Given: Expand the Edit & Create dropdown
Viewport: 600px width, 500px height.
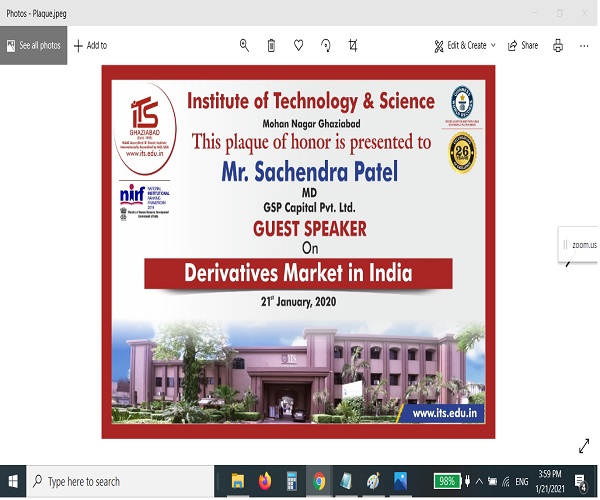Looking at the screenshot, I should [465, 46].
